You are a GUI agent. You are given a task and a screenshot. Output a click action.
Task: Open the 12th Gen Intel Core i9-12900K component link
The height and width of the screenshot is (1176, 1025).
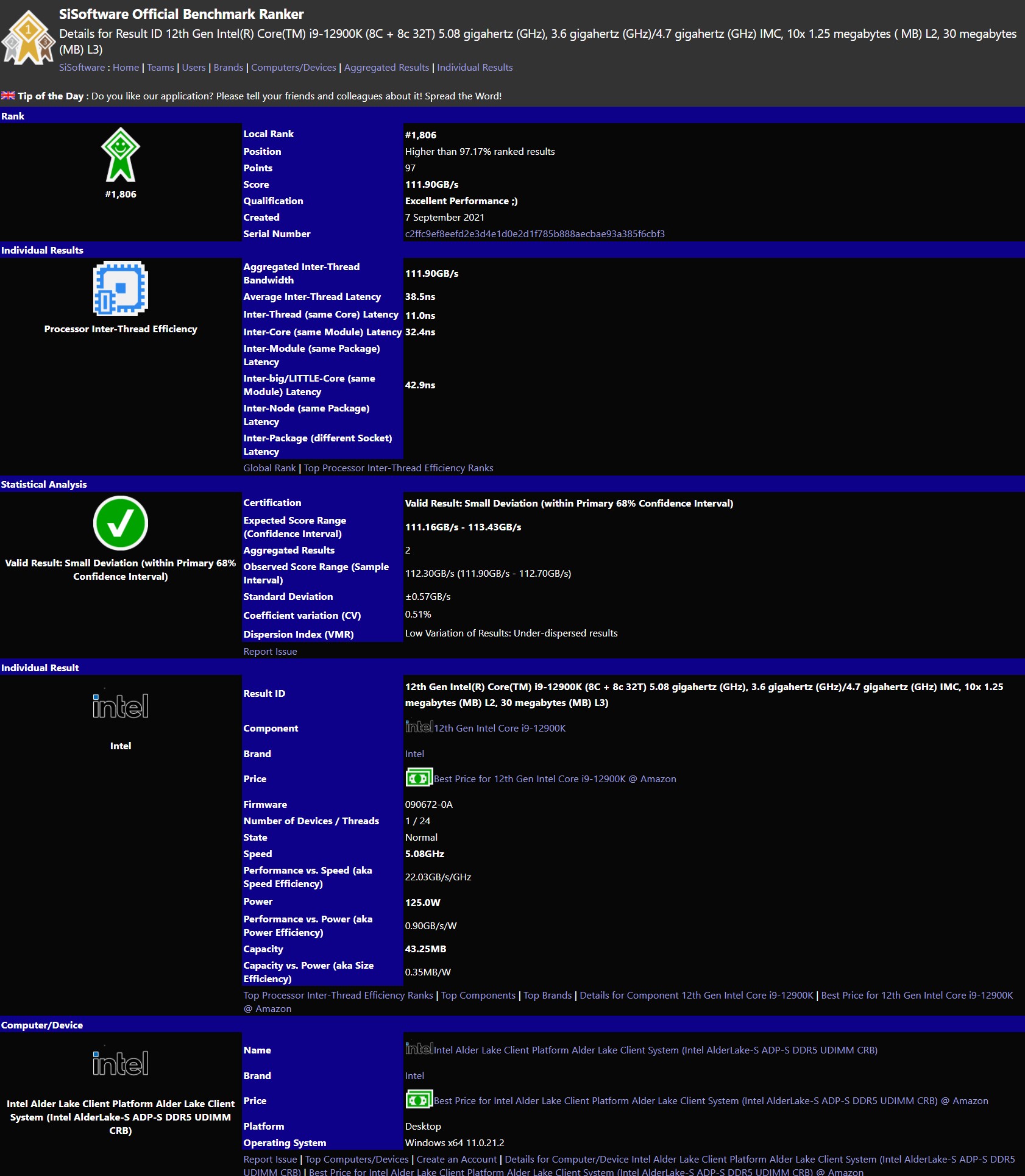500,729
